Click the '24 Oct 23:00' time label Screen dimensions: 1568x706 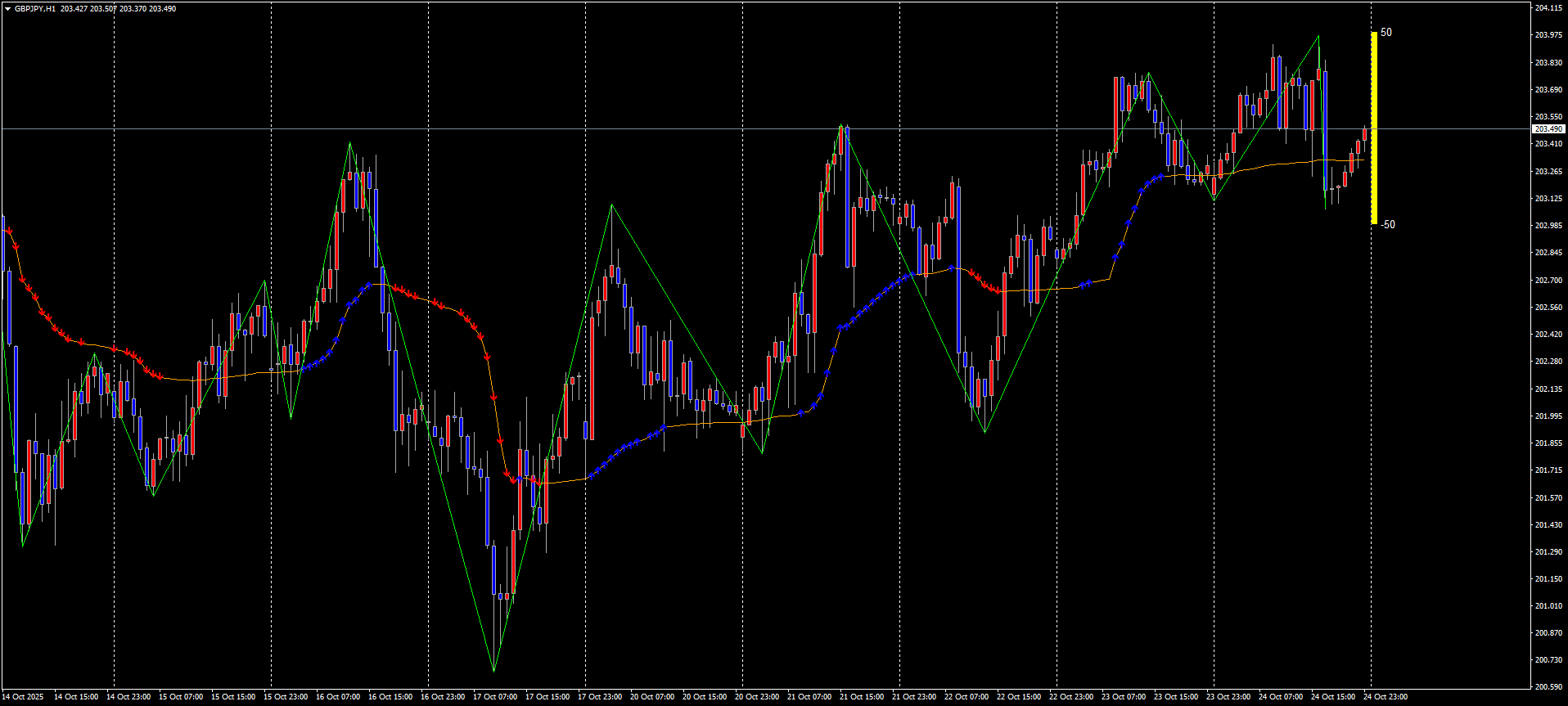tap(1386, 697)
